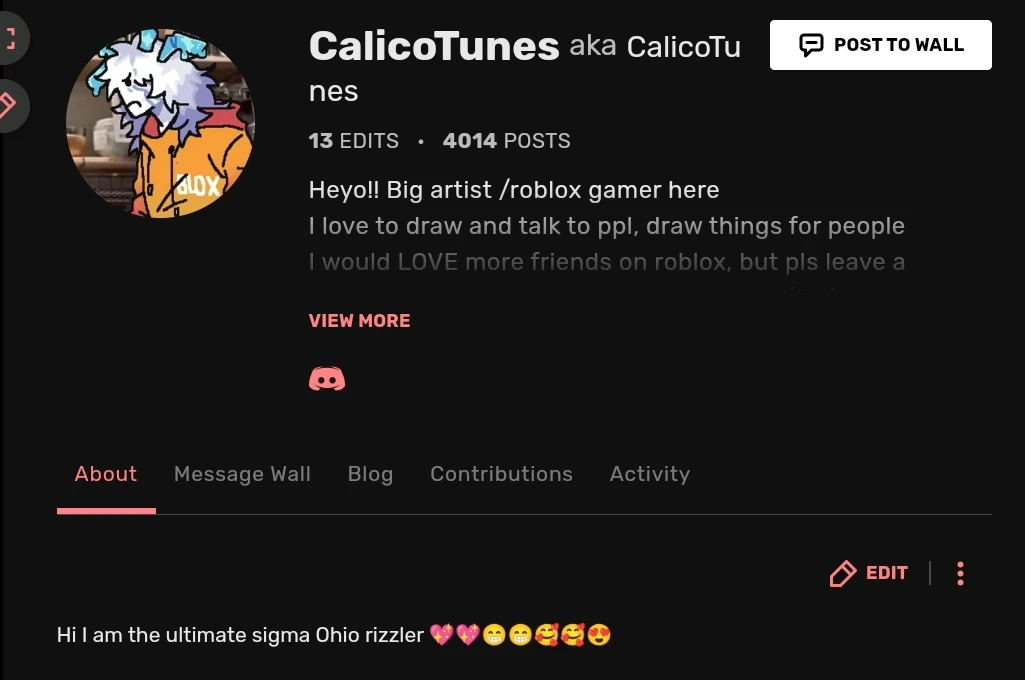Click the EDIT text link in About section
The width and height of the screenshot is (1025, 680).
tap(887, 573)
